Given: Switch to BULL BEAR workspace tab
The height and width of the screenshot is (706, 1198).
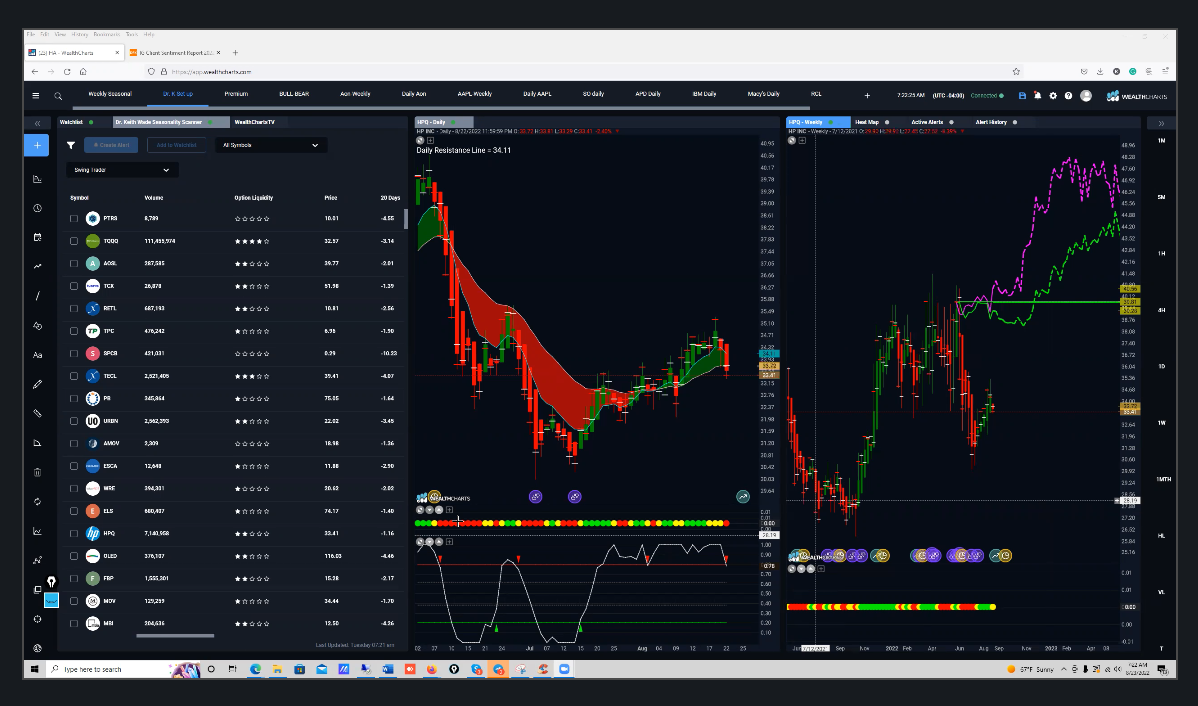Looking at the screenshot, I should [x=294, y=94].
